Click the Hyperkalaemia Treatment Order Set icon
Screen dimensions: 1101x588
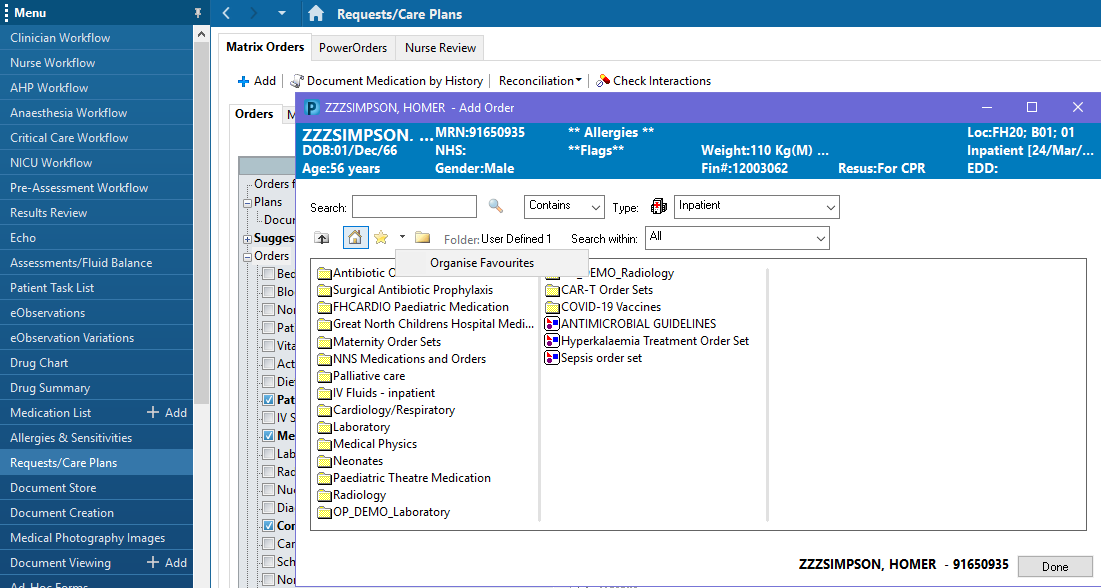(553, 341)
